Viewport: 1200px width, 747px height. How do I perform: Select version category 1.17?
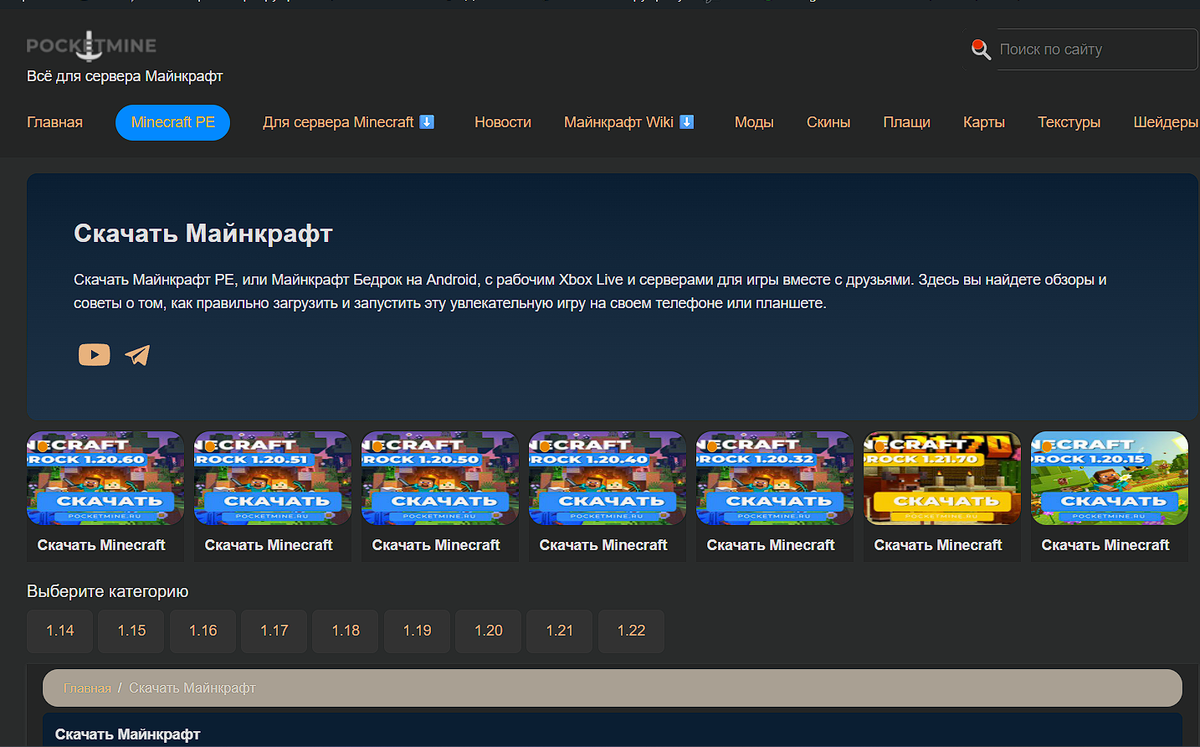(274, 631)
